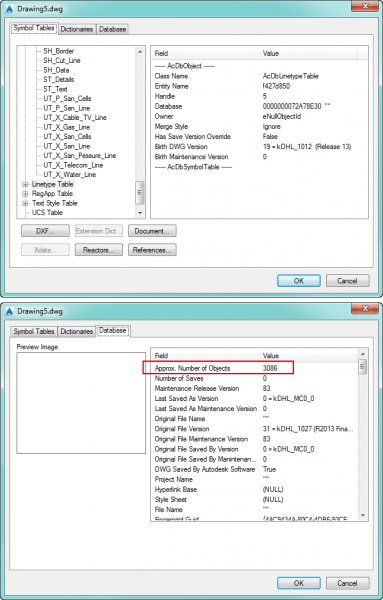
Task: Expand the Text Style Table node
Action: 25,203
